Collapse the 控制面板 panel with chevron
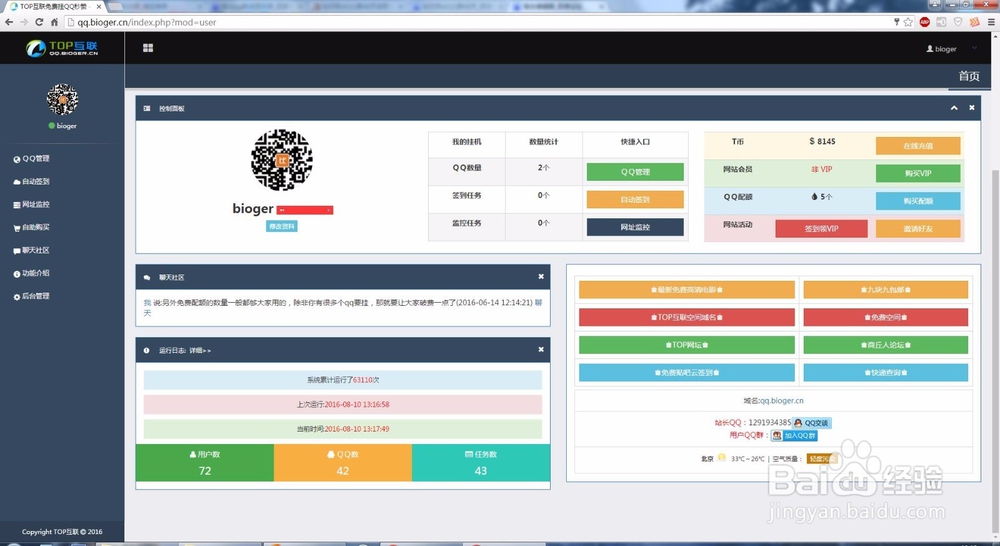Image resolution: width=1000 pixels, height=546 pixels. (954, 108)
